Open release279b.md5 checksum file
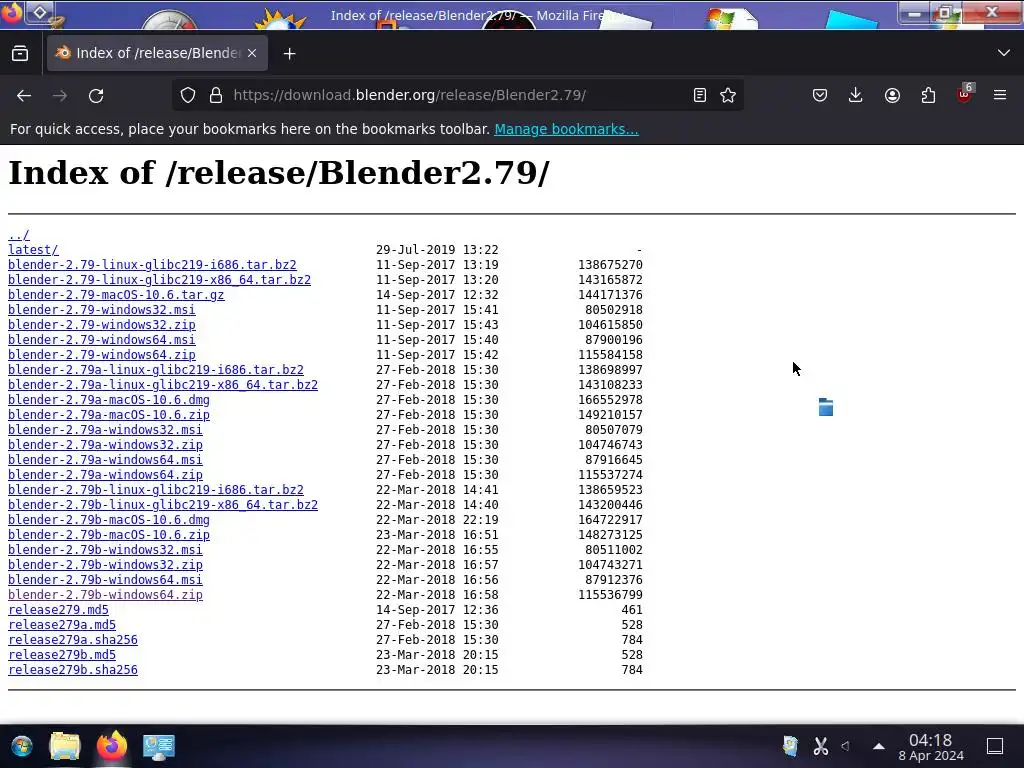The height and width of the screenshot is (768, 1024). (62, 656)
